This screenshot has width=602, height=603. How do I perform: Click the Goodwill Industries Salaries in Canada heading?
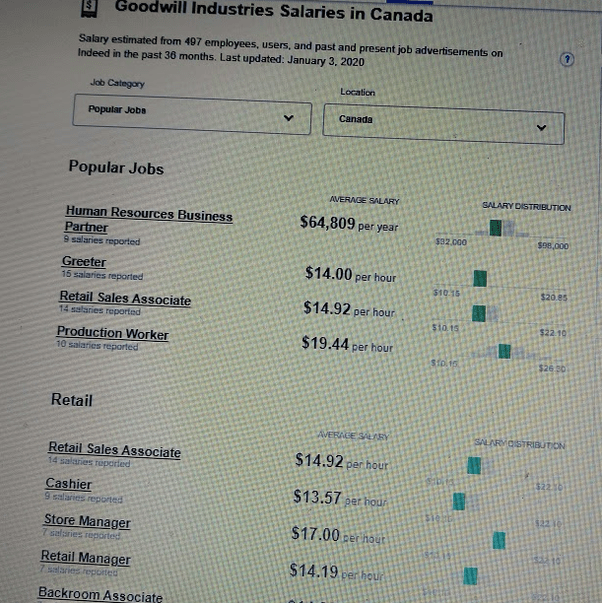click(x=274, y=11)
